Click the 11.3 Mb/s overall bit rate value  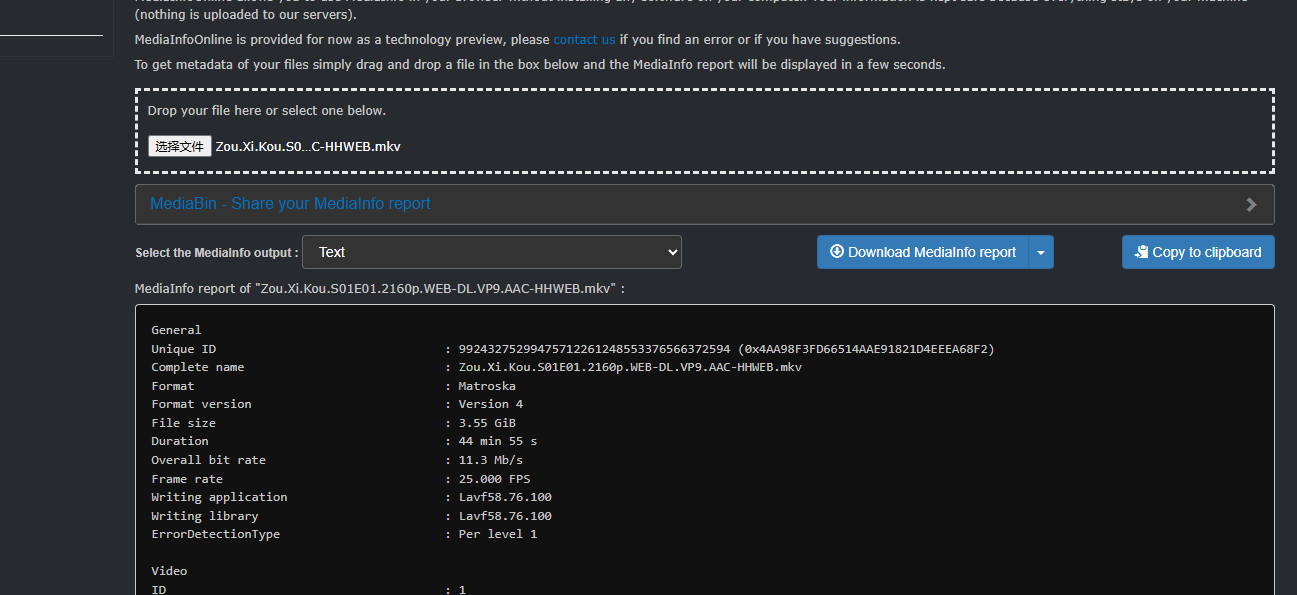490,460
